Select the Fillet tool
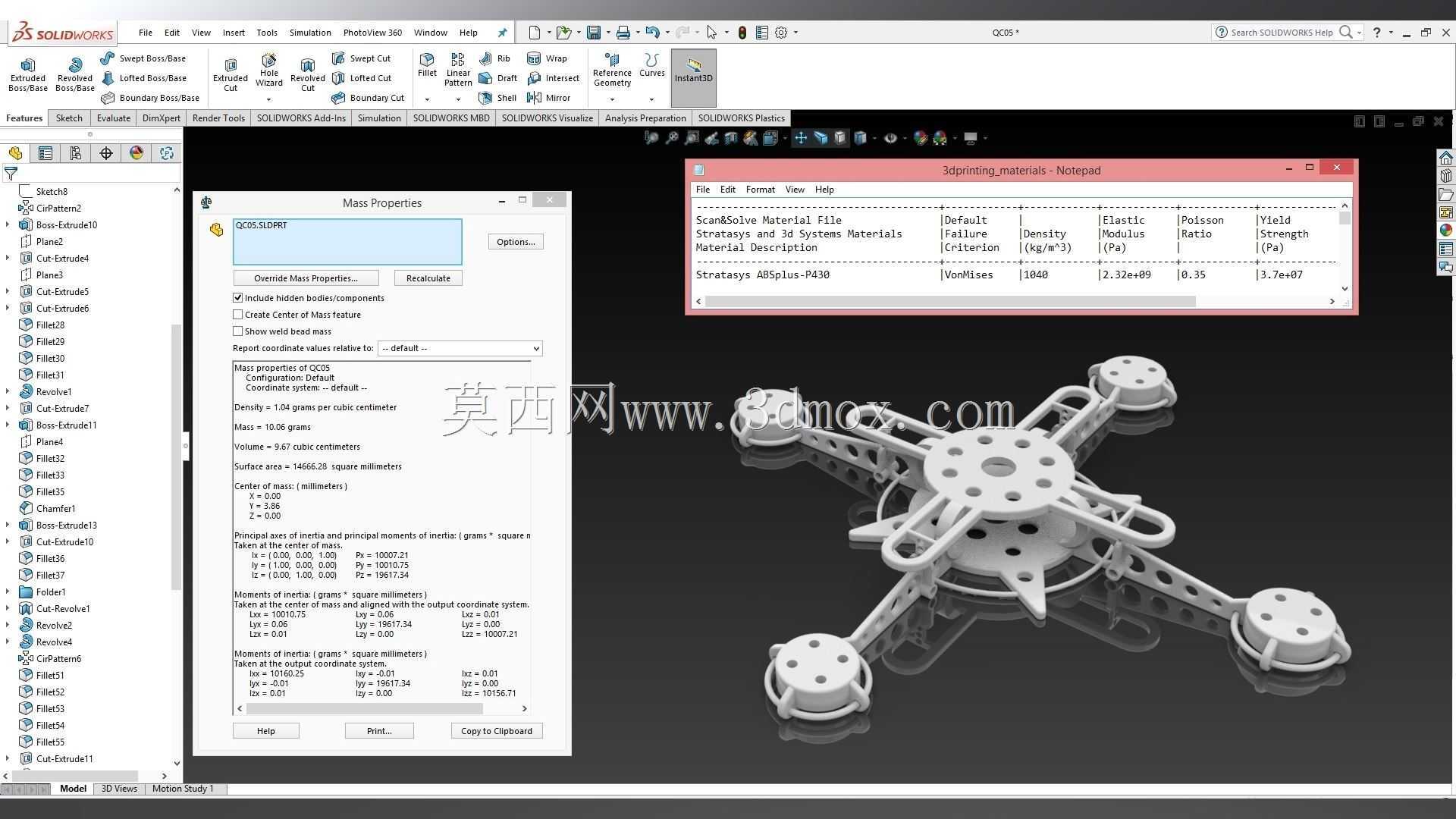The image size is (1456, 819). 427,65
